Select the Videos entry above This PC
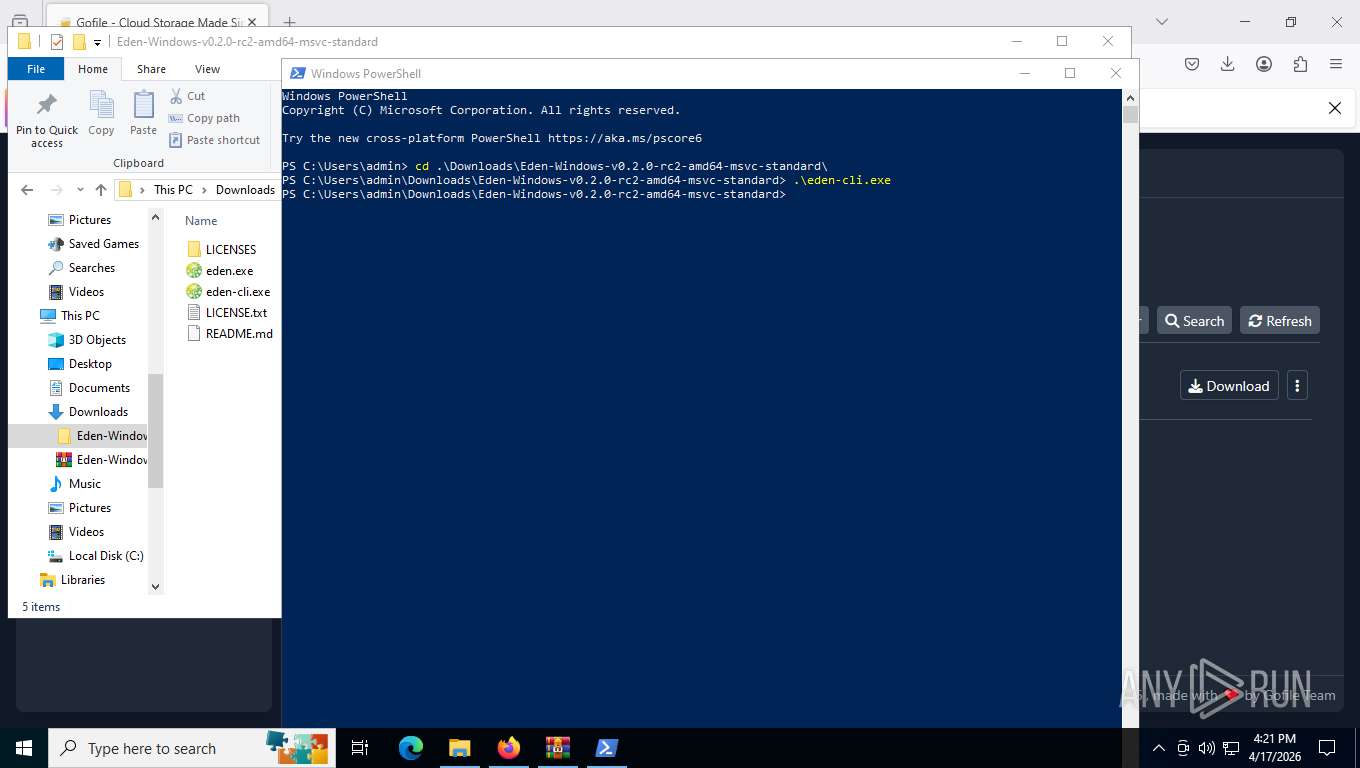The image size is (1360, 768). tap(76, 292)
